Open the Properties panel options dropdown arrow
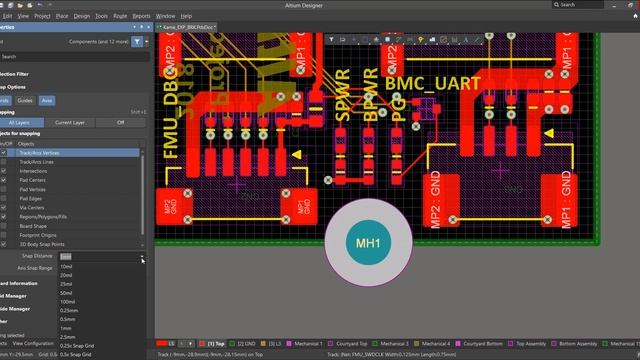The image size is (640, 360). tap(134, 27)
